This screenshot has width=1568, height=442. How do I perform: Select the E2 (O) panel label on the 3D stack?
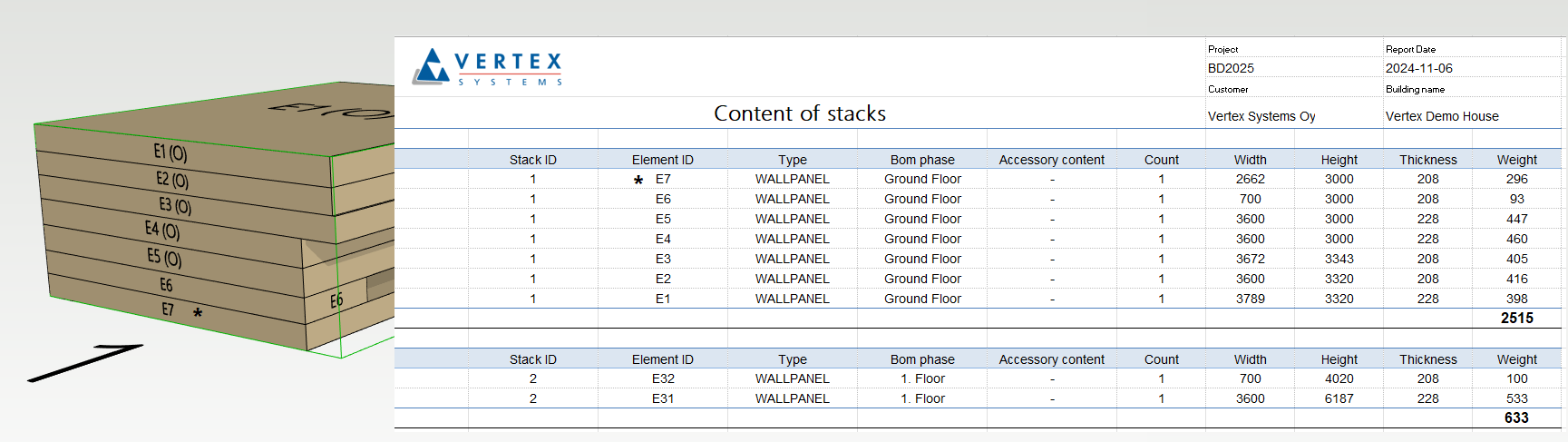(171, 180)
